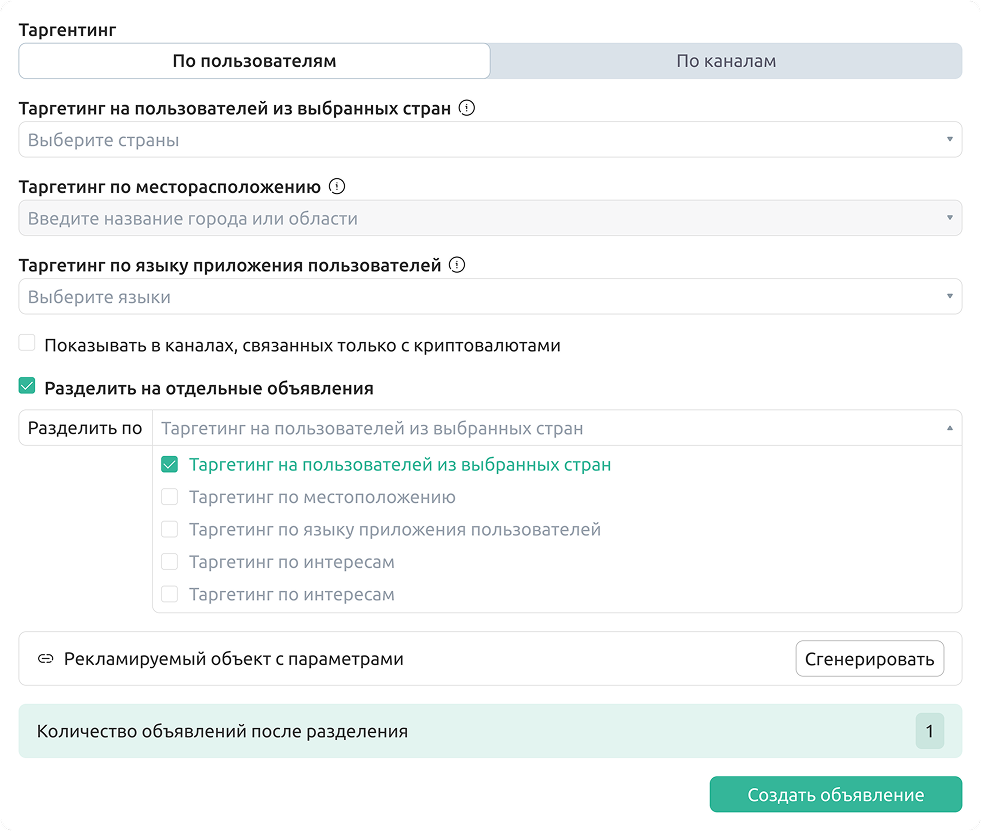Open the 'Выберите страны' dropdown
This screenshot has height=831, width=981.
[480, 140]
